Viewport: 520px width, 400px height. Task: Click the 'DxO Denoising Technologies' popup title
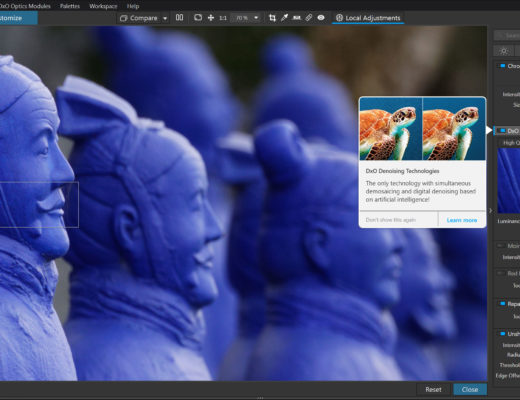402,171
